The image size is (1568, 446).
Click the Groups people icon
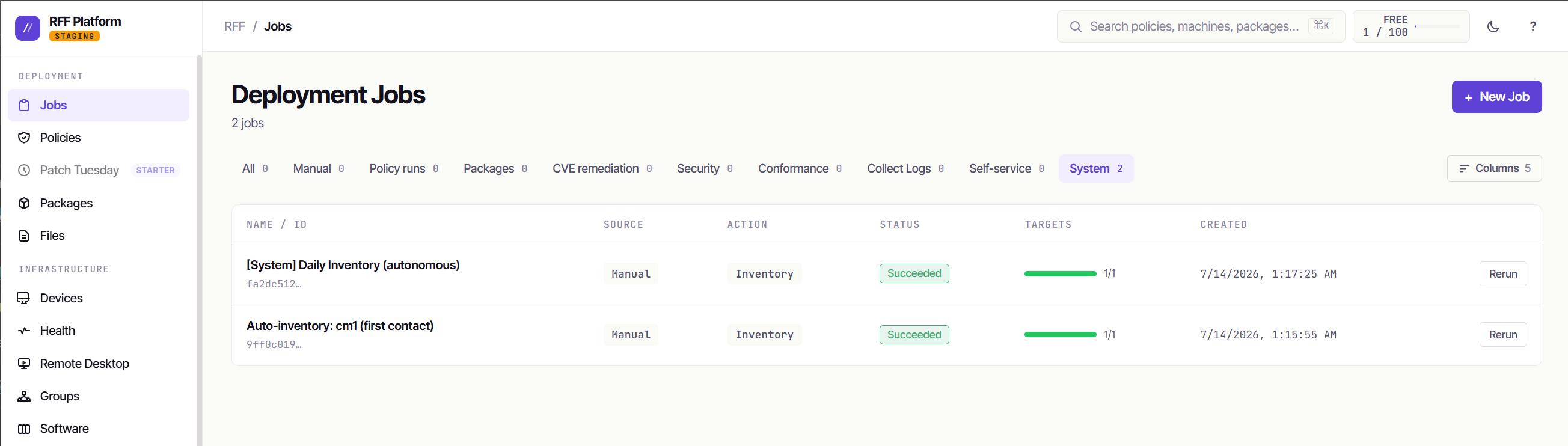[23, 396]
